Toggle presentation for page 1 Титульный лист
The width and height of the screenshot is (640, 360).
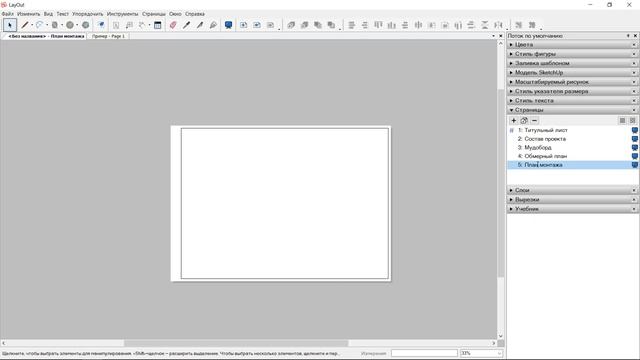point(635,130)
